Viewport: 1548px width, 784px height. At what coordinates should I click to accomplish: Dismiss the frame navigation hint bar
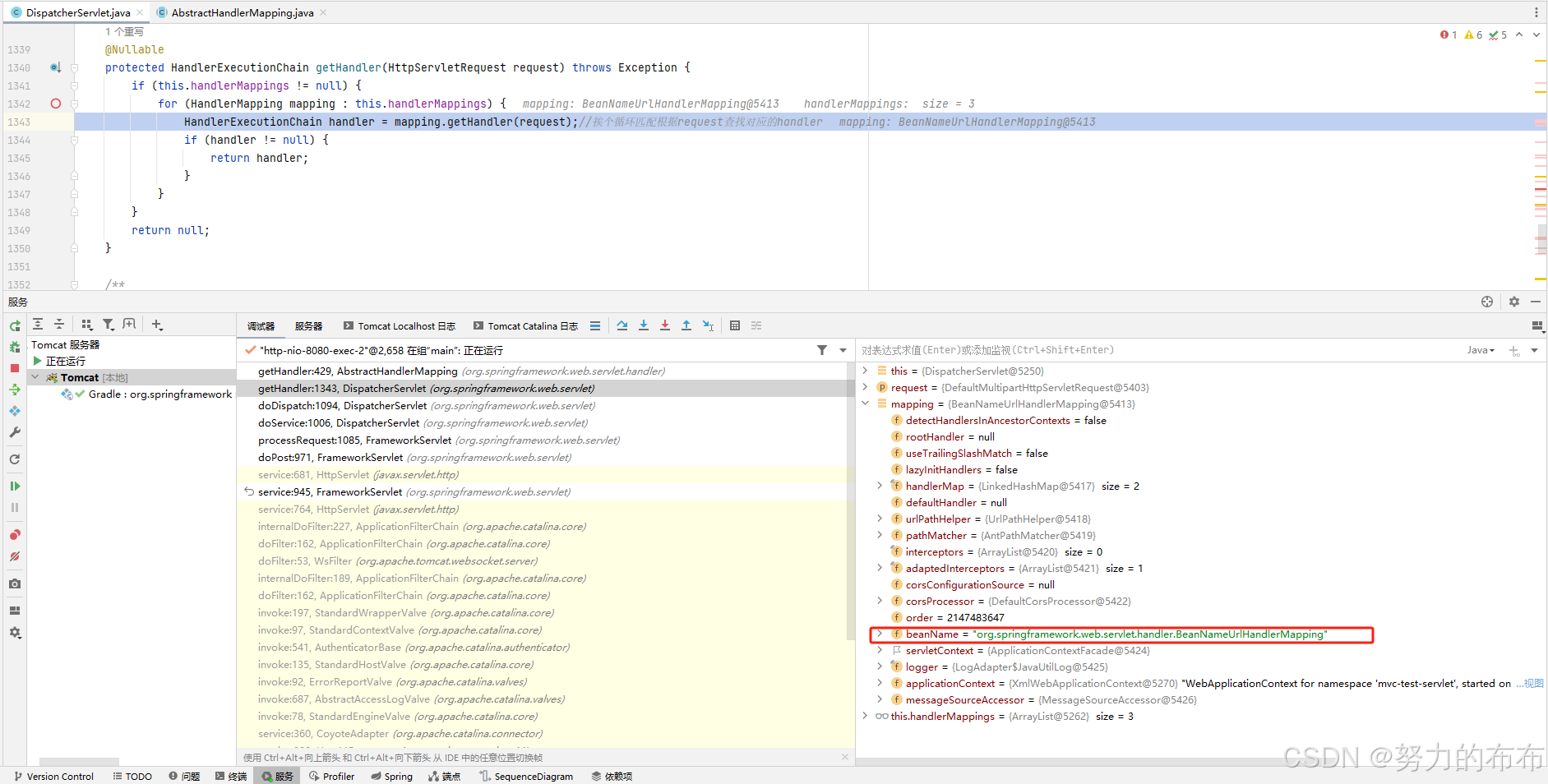[845, 757]
